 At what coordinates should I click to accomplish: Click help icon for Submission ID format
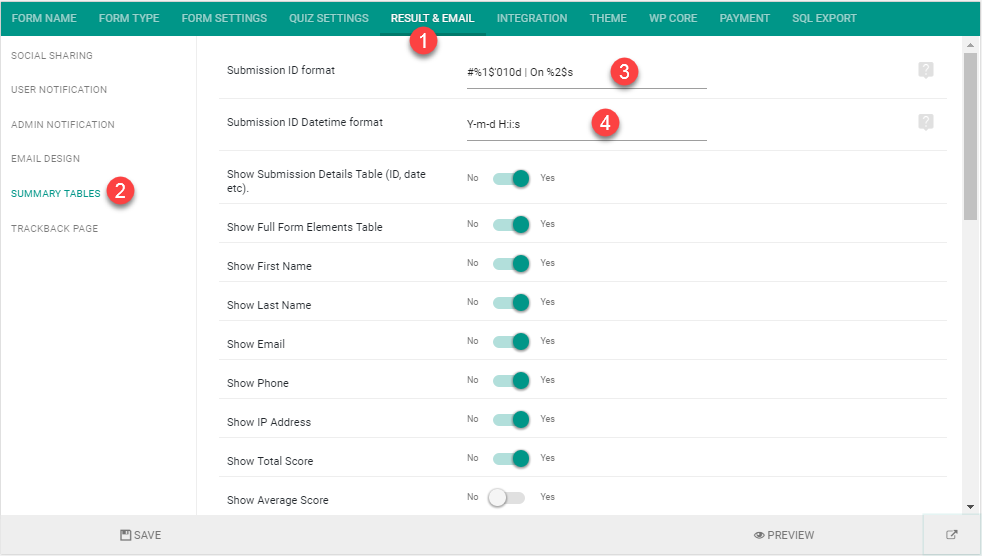click(x=926, y=70)
